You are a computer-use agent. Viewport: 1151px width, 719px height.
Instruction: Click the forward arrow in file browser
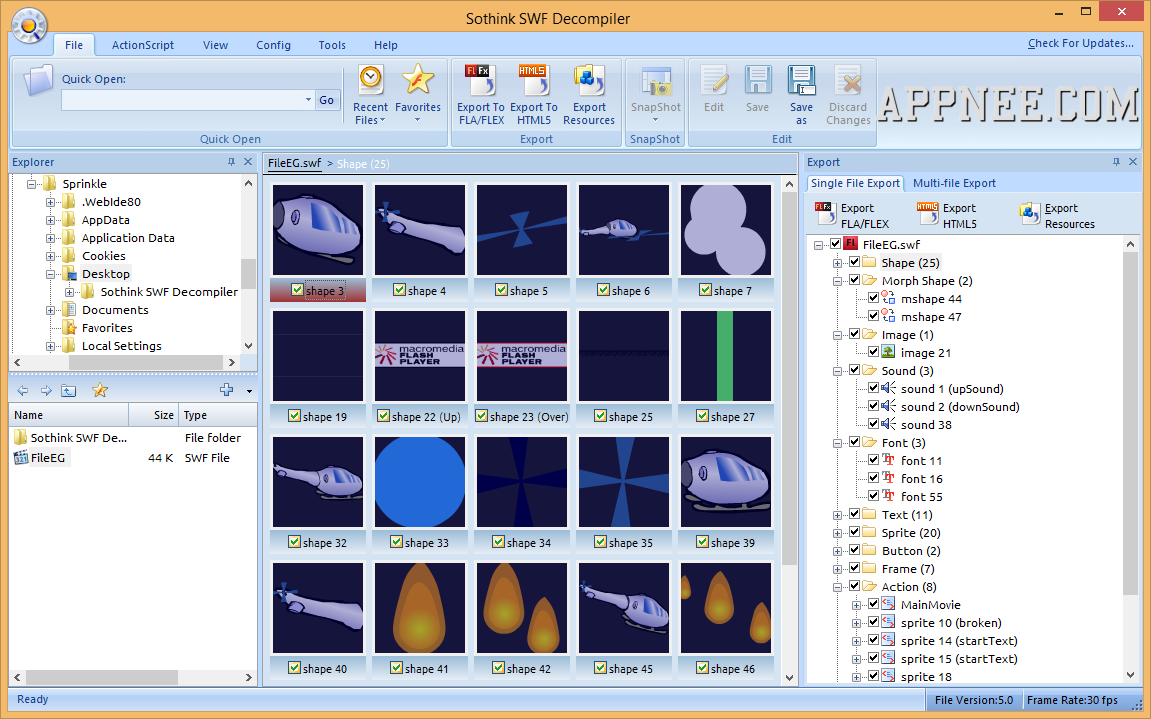point(46,391)
